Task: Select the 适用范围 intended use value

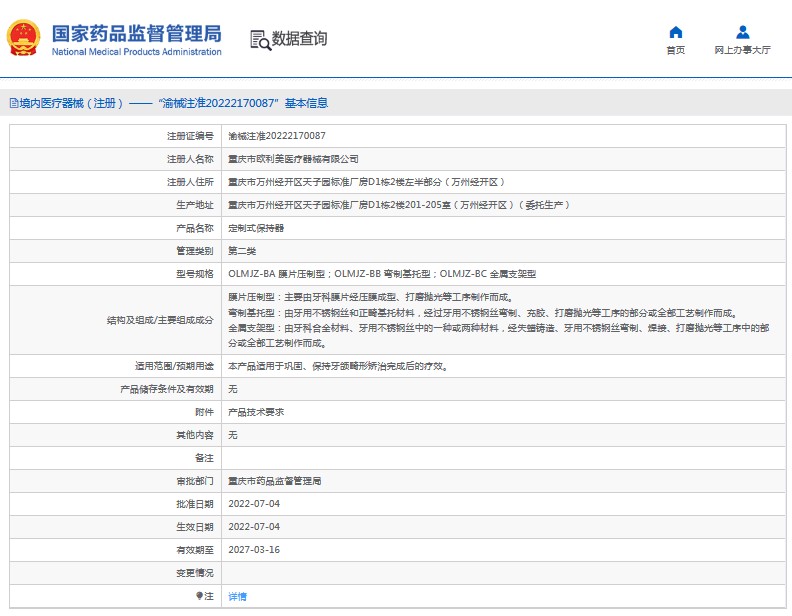Action: coord(338,366)
